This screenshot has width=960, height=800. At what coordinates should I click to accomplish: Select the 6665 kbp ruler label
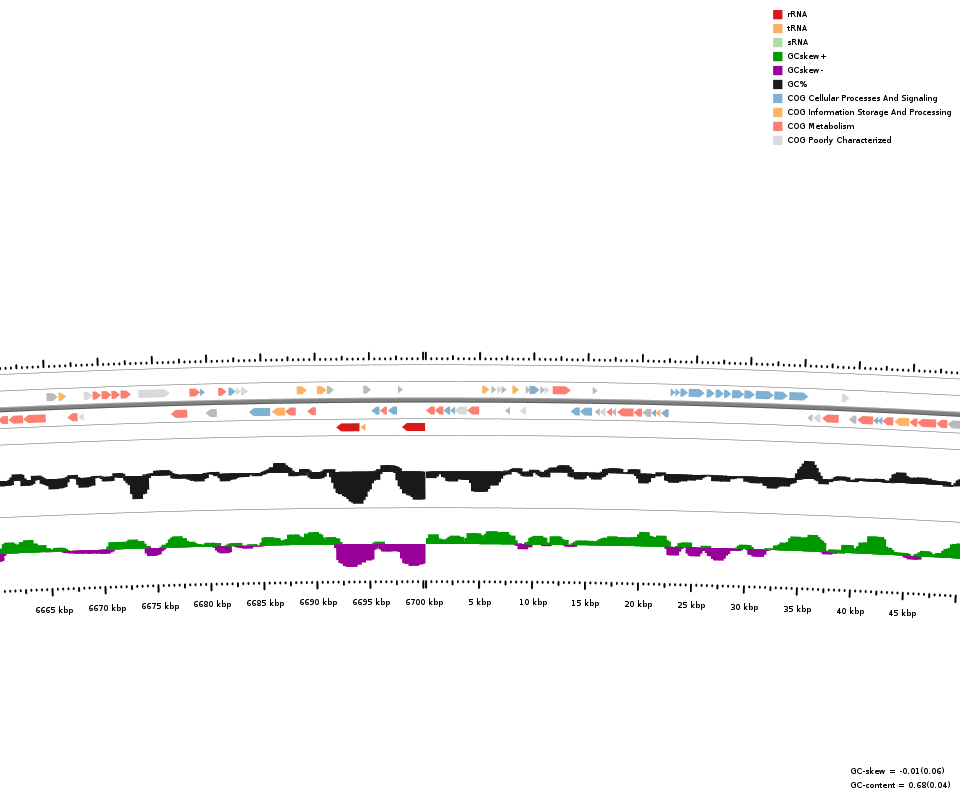coord(54,610)
